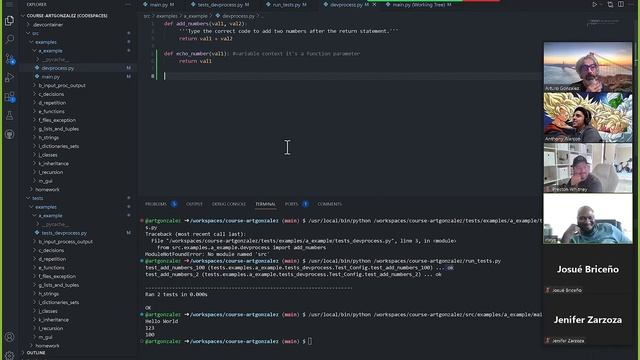This screenshot has height=360, width=640.
Task: Expand d_repetition folder under src
Action: (x=52, y=103)
